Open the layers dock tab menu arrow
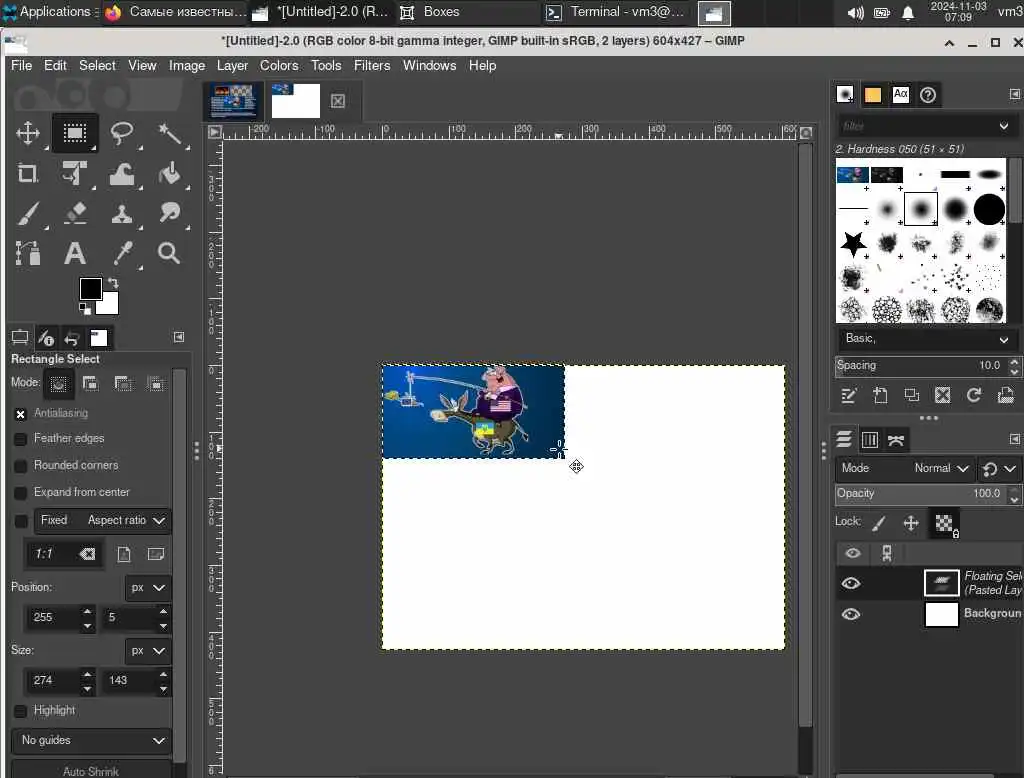The width and height of the screenshot is (1024, 778). point(1014,440)
